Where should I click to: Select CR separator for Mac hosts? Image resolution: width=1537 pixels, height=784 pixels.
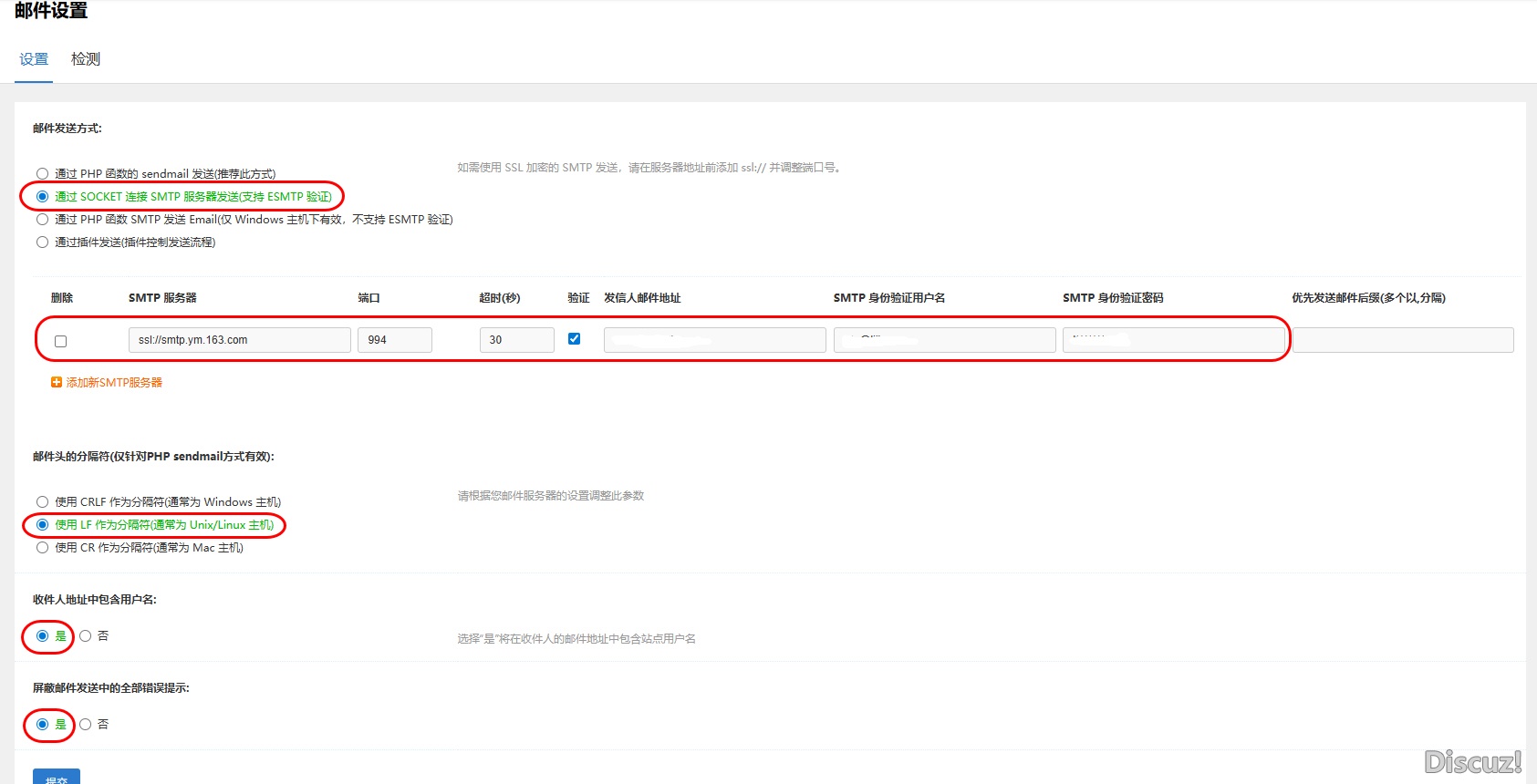tap(43, 548)
